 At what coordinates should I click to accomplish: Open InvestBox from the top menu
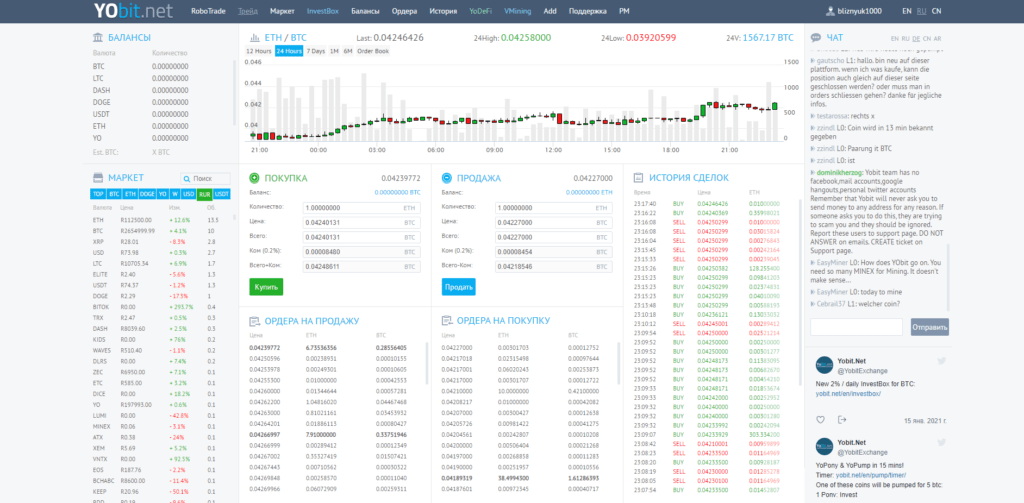pos(321,11)
